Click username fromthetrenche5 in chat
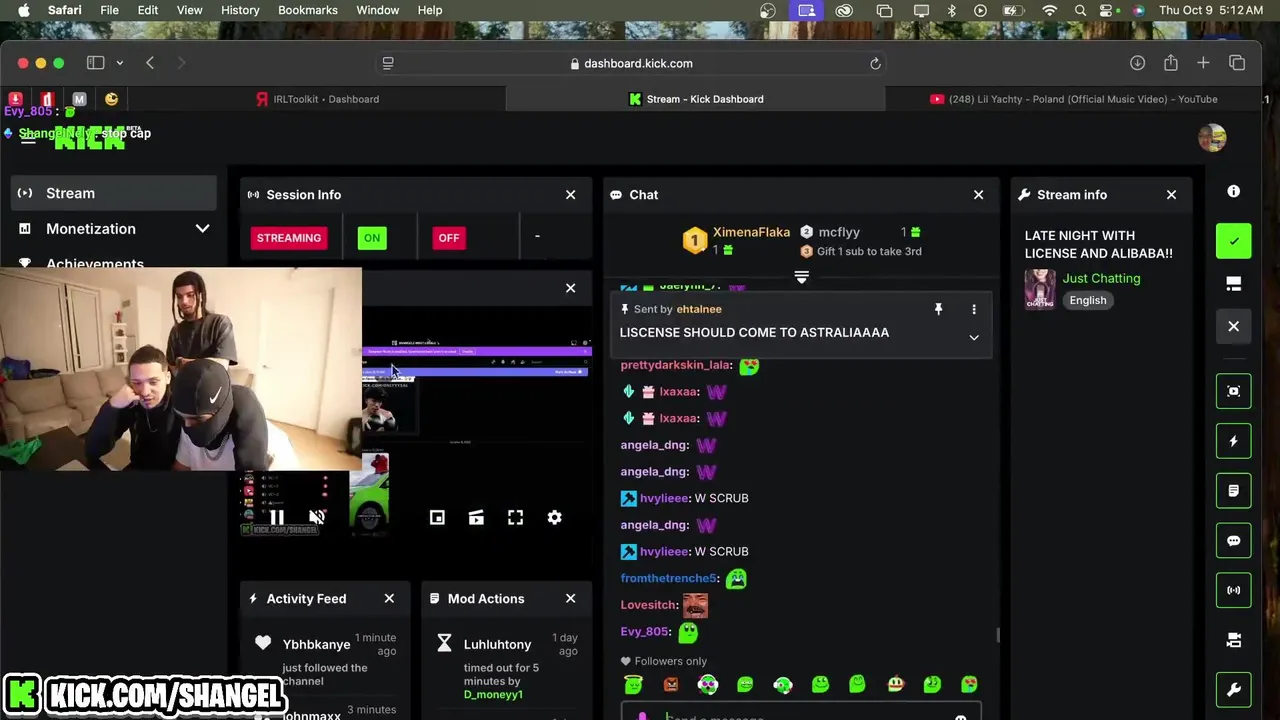This screenshot has width=1280, height=720. click(669, 578)
